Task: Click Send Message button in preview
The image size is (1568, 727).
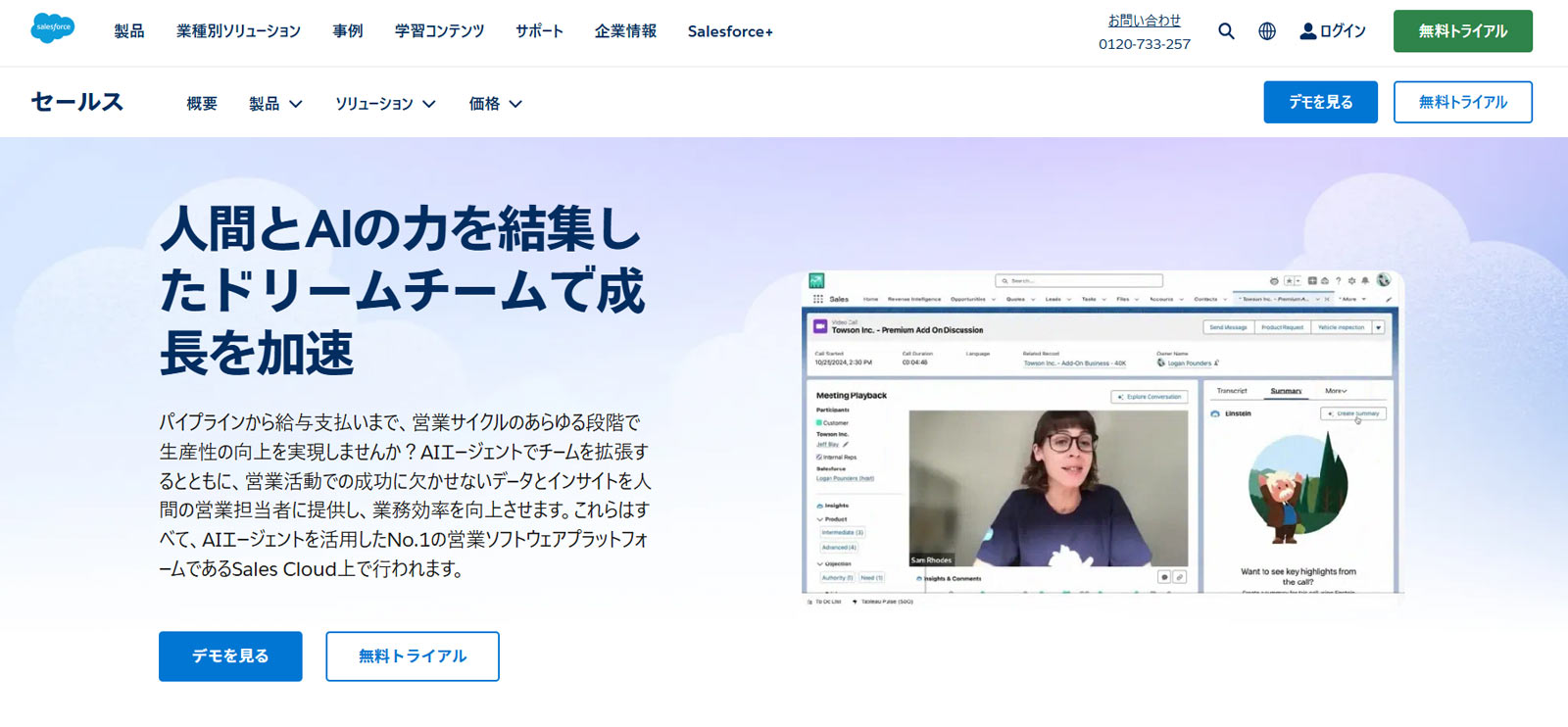Action: 1228,327
